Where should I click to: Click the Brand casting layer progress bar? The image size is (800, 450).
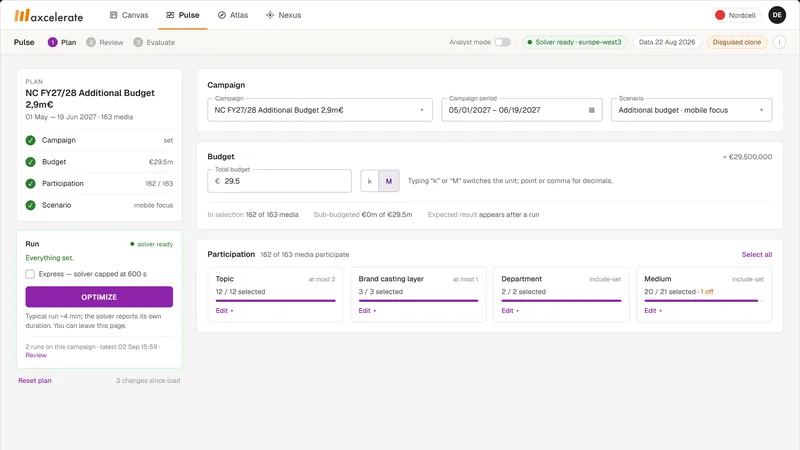[418, 301]
